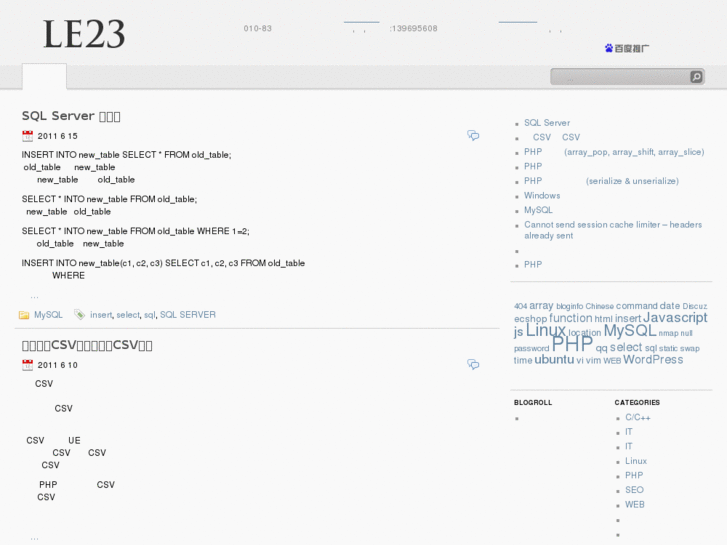727x545 pixels.
Task: Open recent post CSV CSV in sidebar
Action: (556, 137)
